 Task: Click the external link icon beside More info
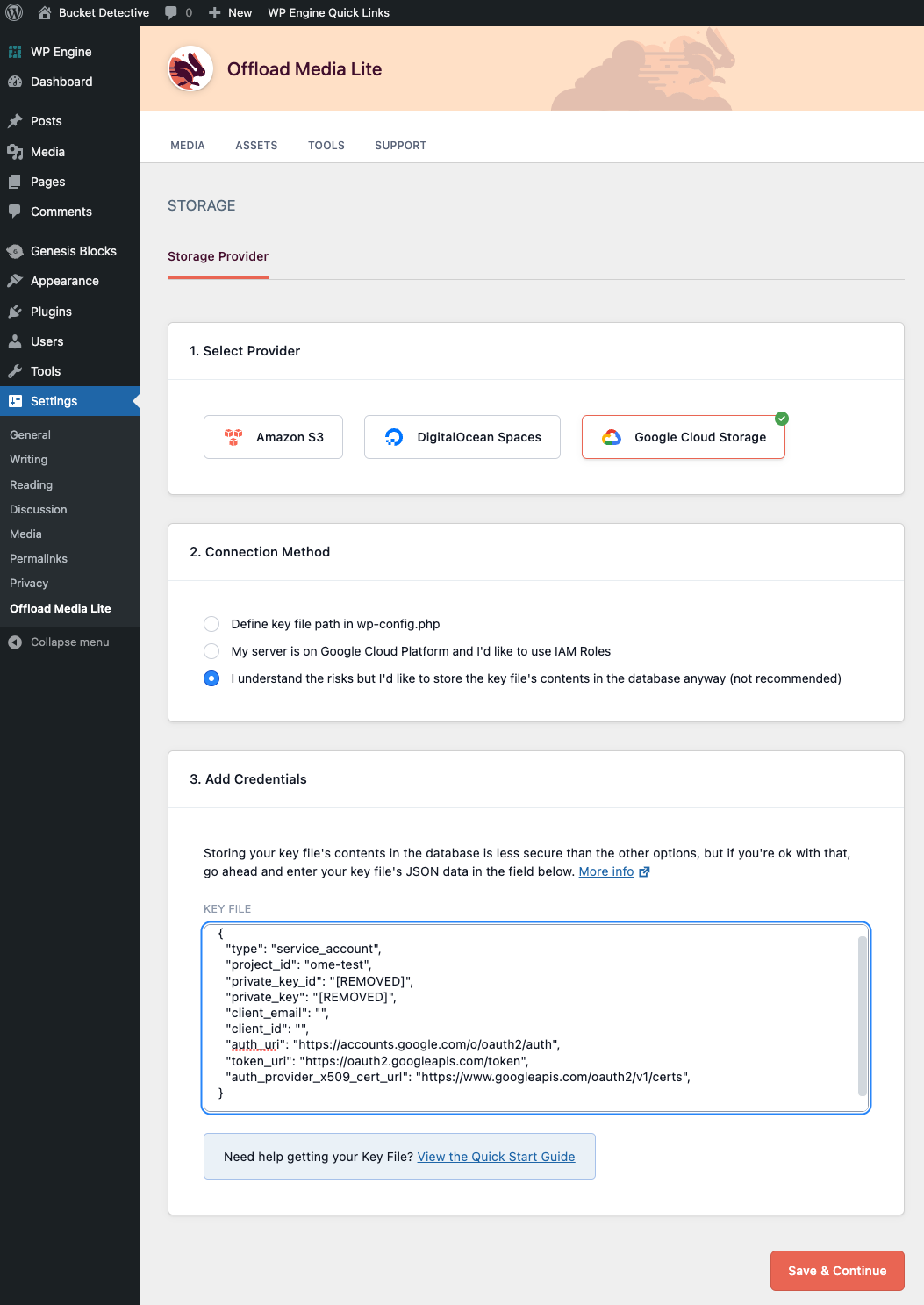click(x=644, y=871)
